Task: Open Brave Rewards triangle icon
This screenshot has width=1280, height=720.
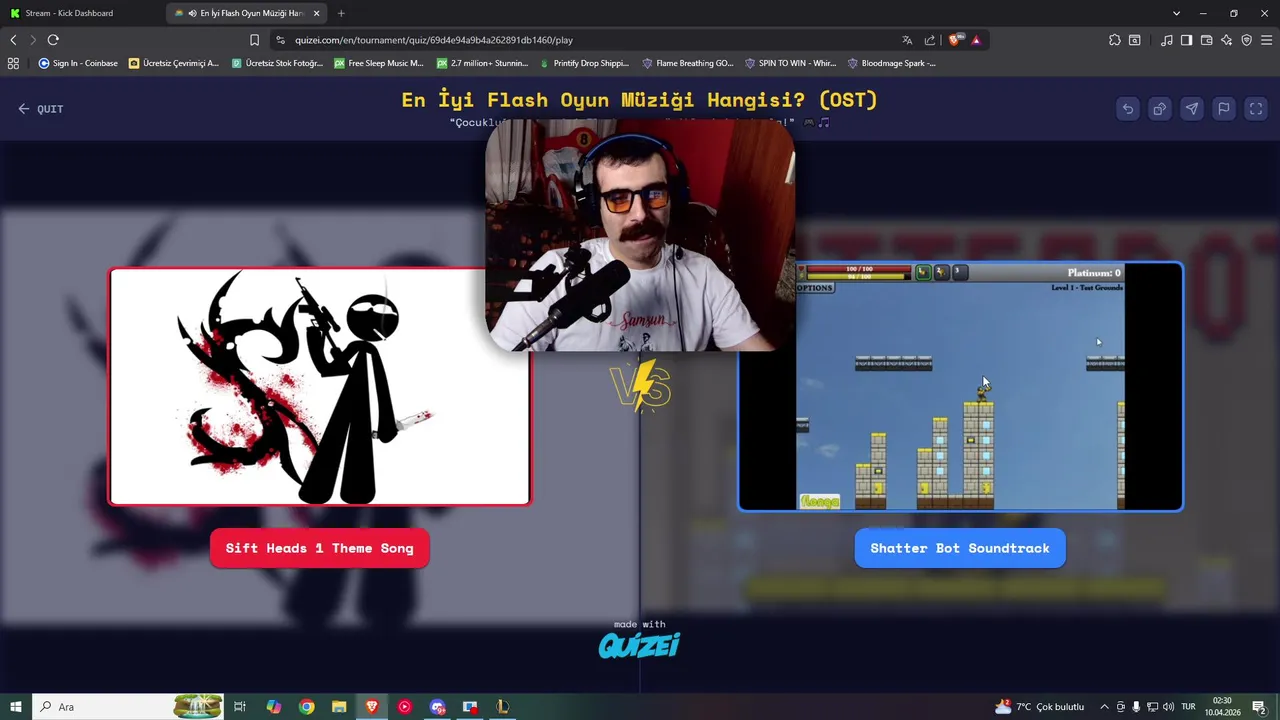Action: point(976,40)
